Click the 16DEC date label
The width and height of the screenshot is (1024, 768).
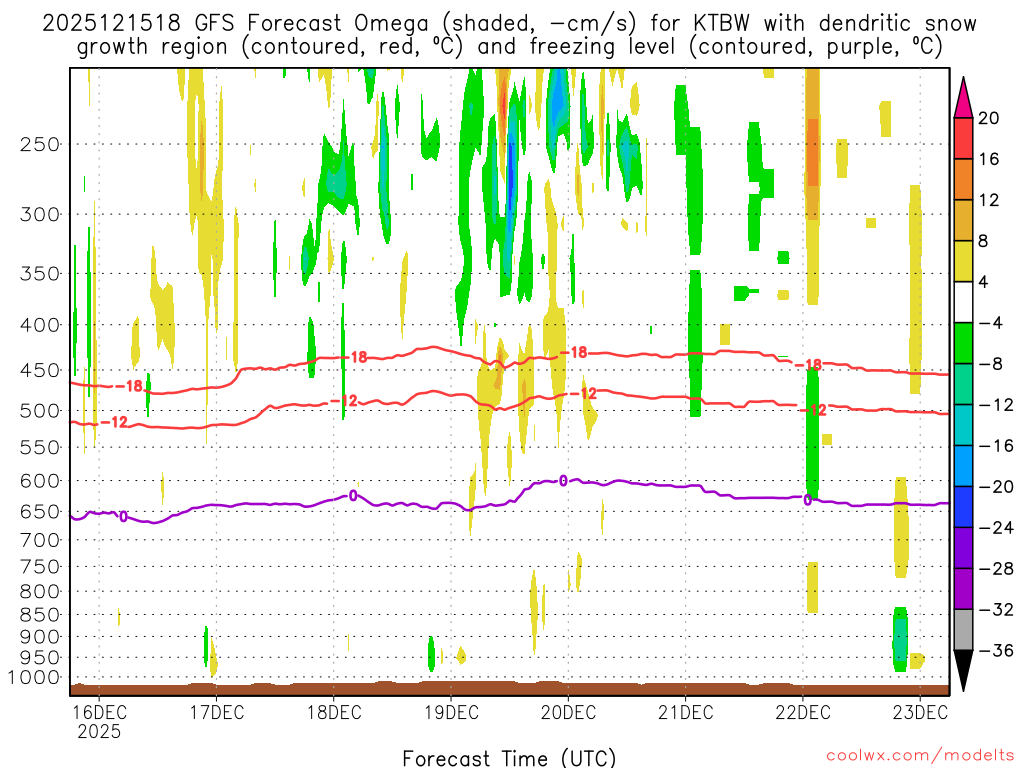pyautogui.click(x=99, y=712)
